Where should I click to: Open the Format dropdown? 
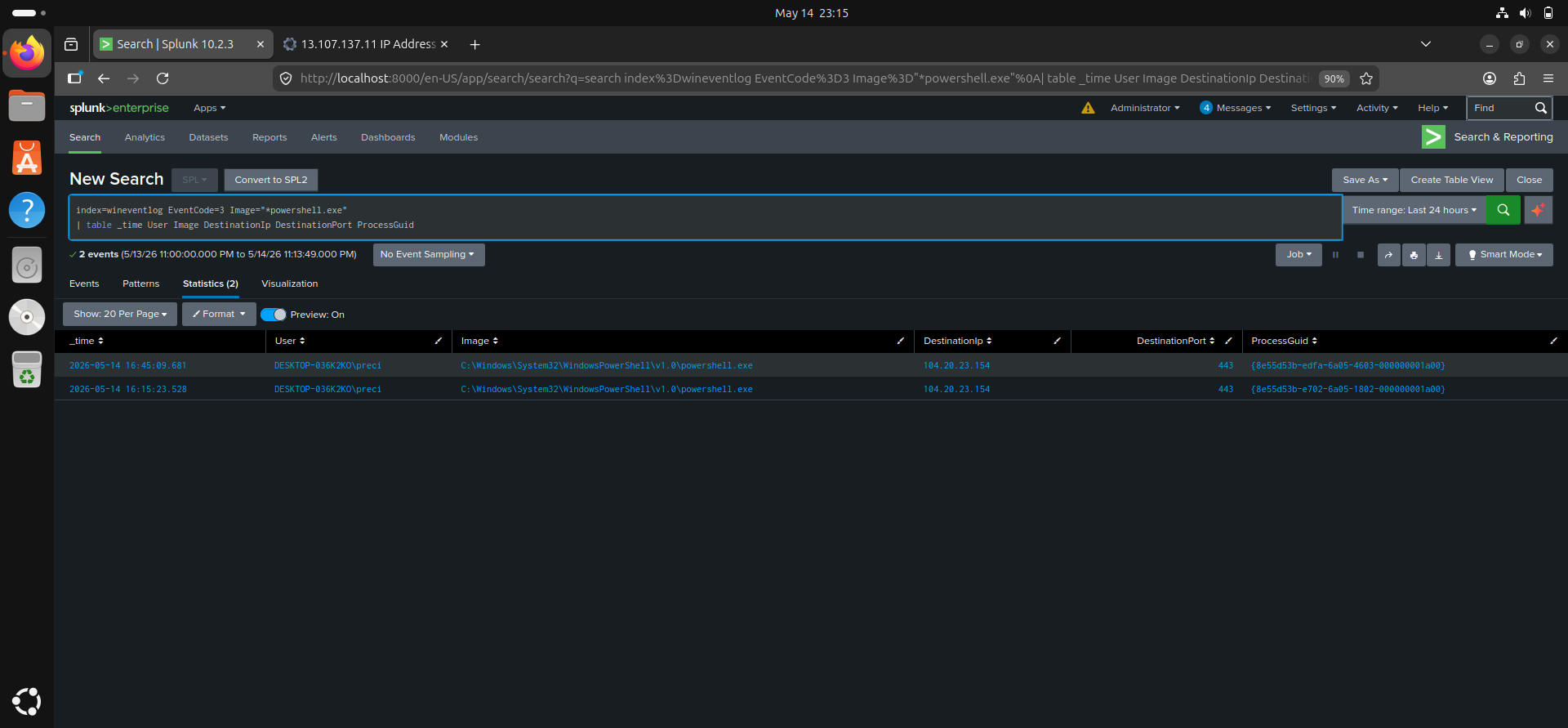pyautogui.click(x=219, y=314)
